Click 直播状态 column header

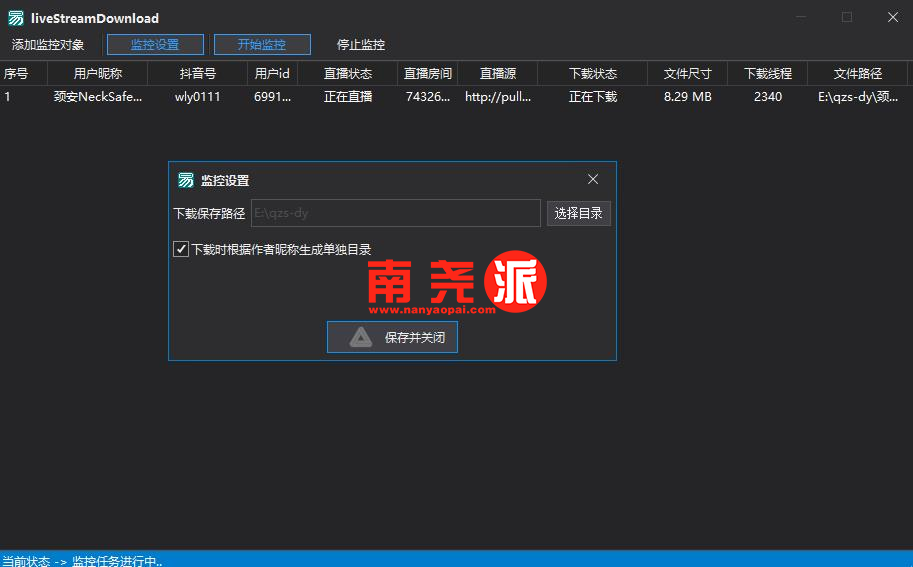(x=348, y=73)
